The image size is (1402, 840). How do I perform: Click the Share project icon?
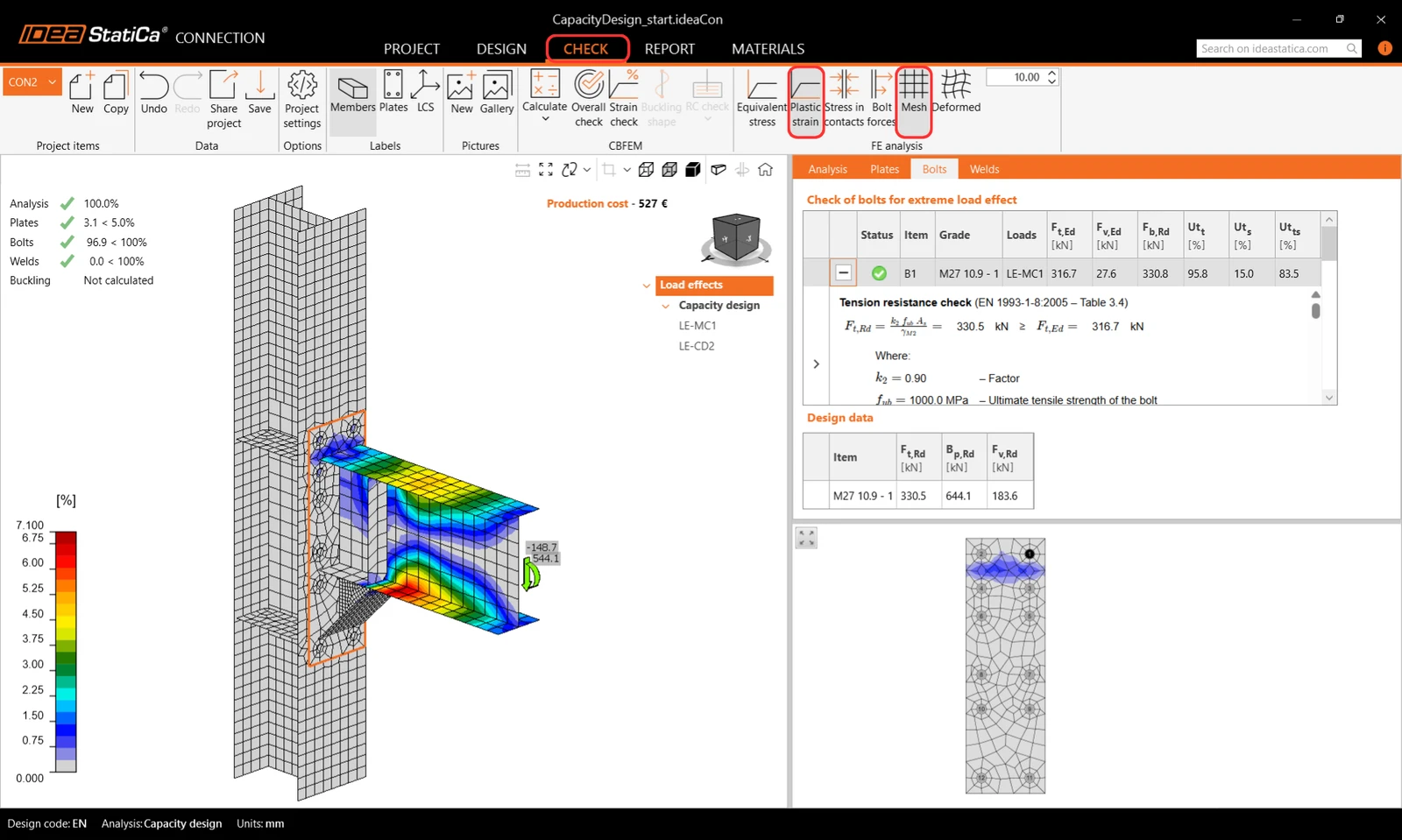[x=223, y=85]
